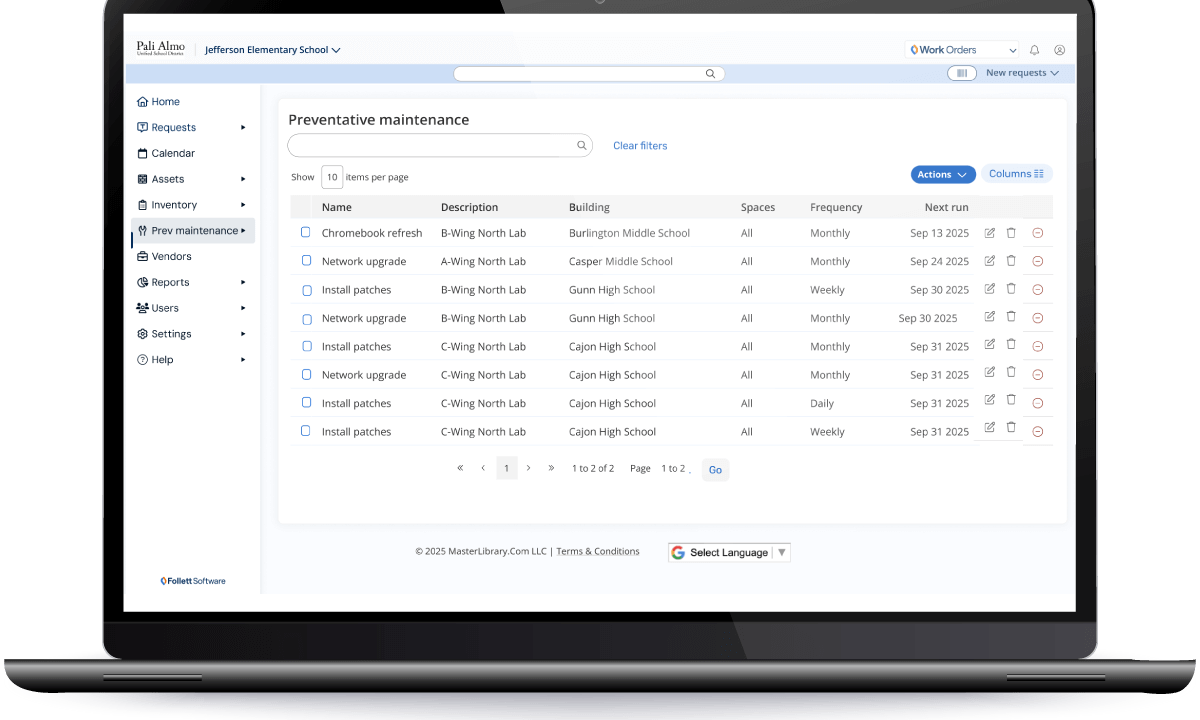Click the Clear filters link
The image size is (1200, 720).
pos(639,146)
